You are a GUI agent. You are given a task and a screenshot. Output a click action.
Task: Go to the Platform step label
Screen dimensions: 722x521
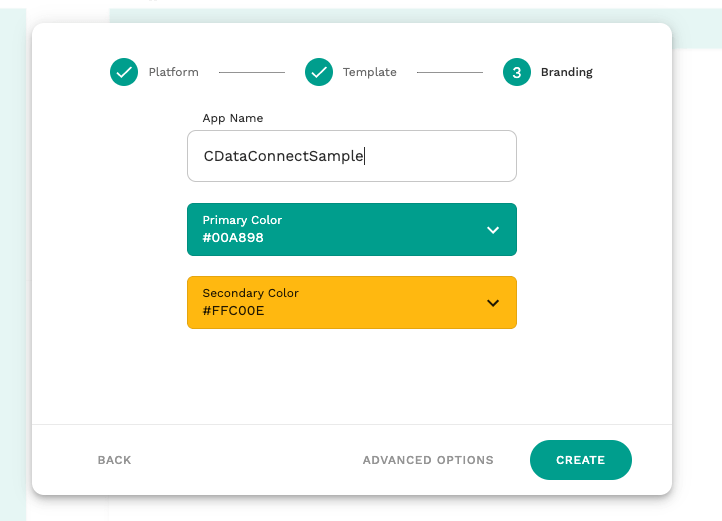(174, 72)
